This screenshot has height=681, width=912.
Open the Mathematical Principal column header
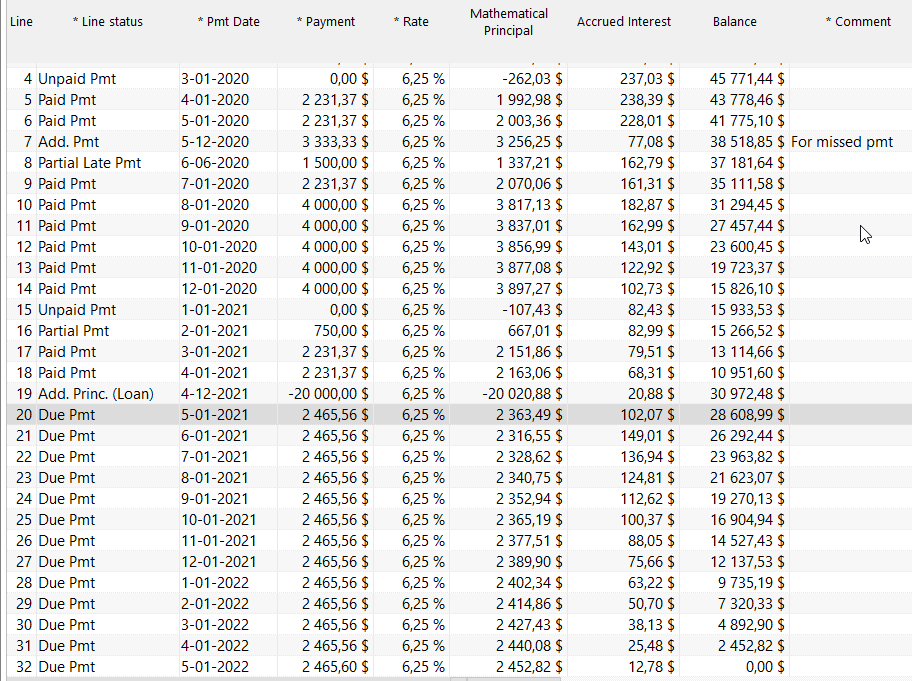click(x=508, y=22)
